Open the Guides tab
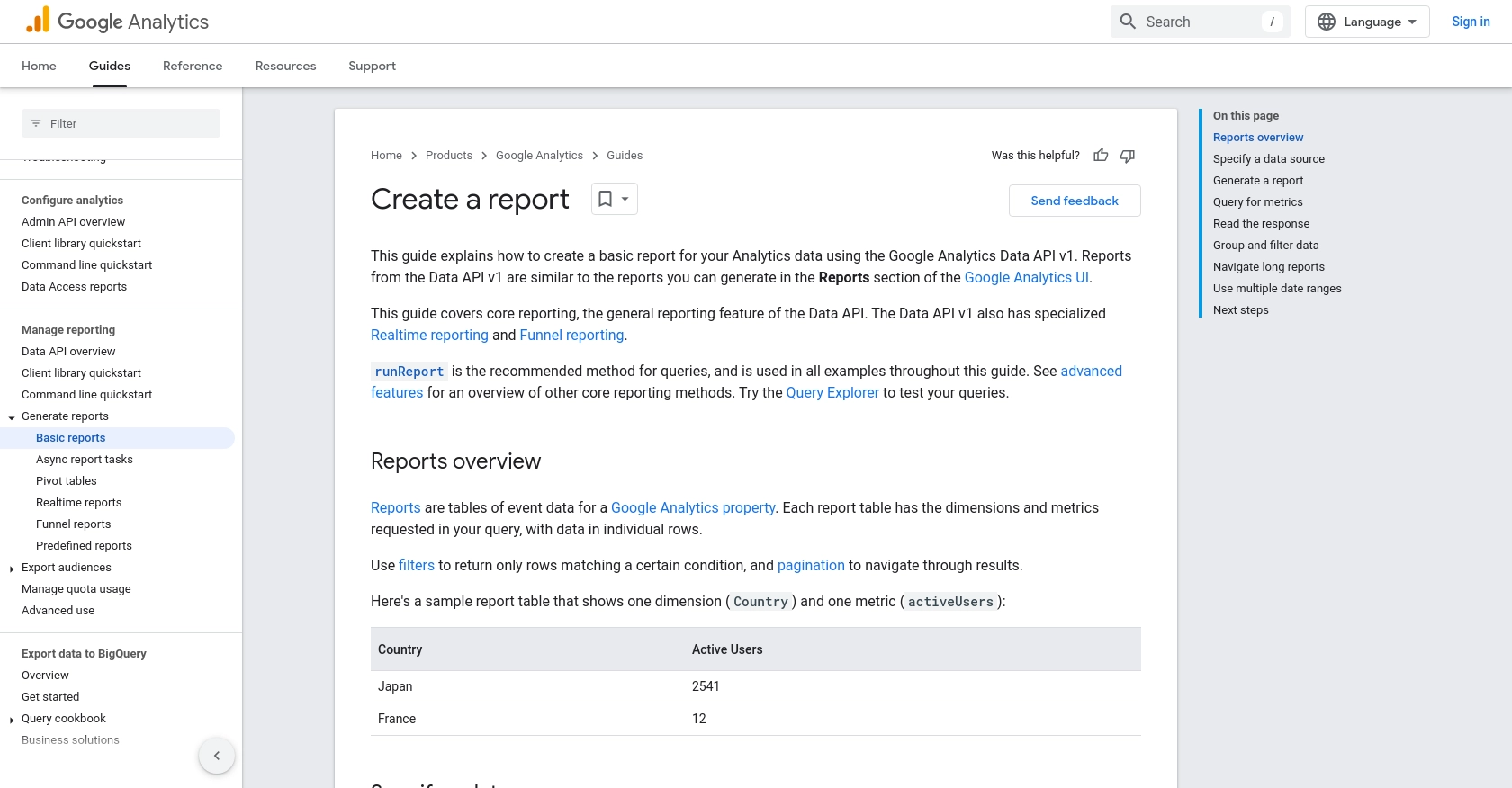Viewport: 1512px width, 788px height. pos(110,66)
